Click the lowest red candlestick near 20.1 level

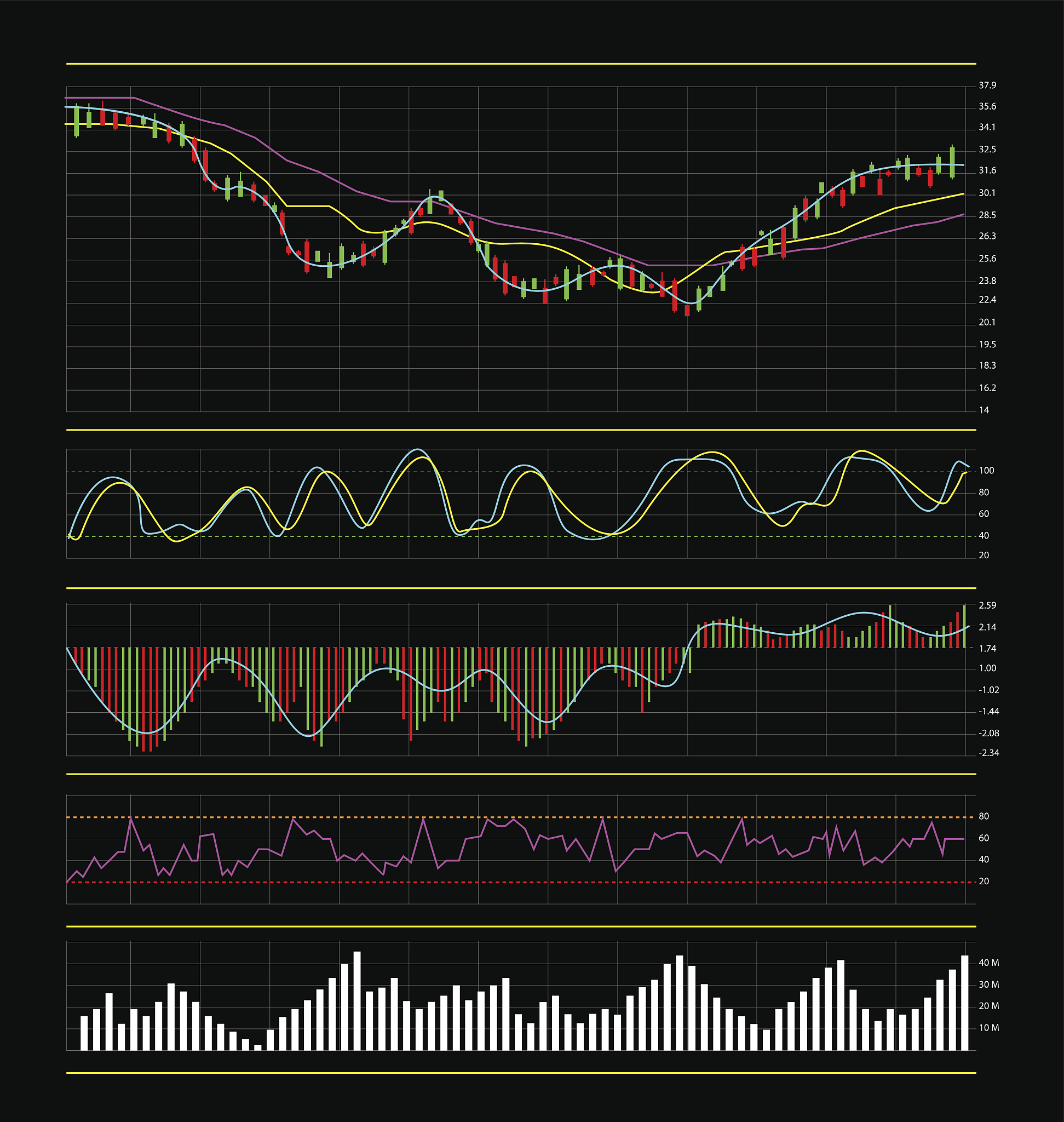click(687, 311)
